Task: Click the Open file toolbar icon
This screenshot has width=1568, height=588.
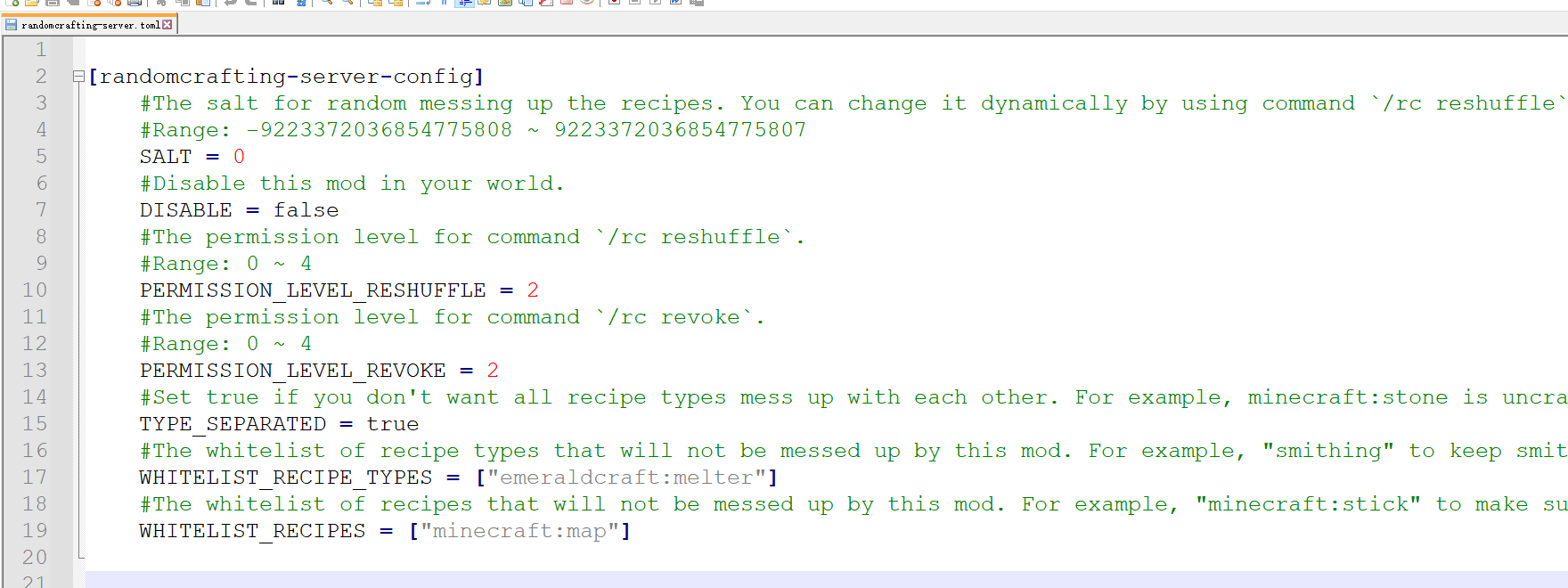Action: tap(32, 2)
